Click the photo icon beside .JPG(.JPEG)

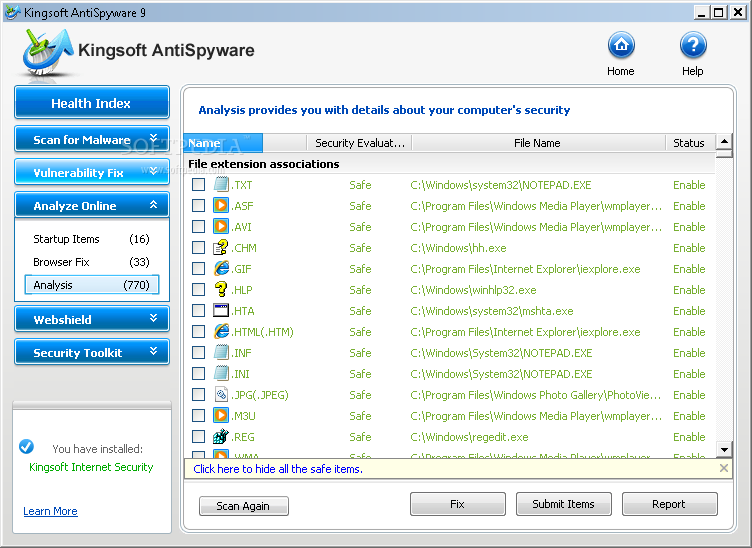(221, 395)
